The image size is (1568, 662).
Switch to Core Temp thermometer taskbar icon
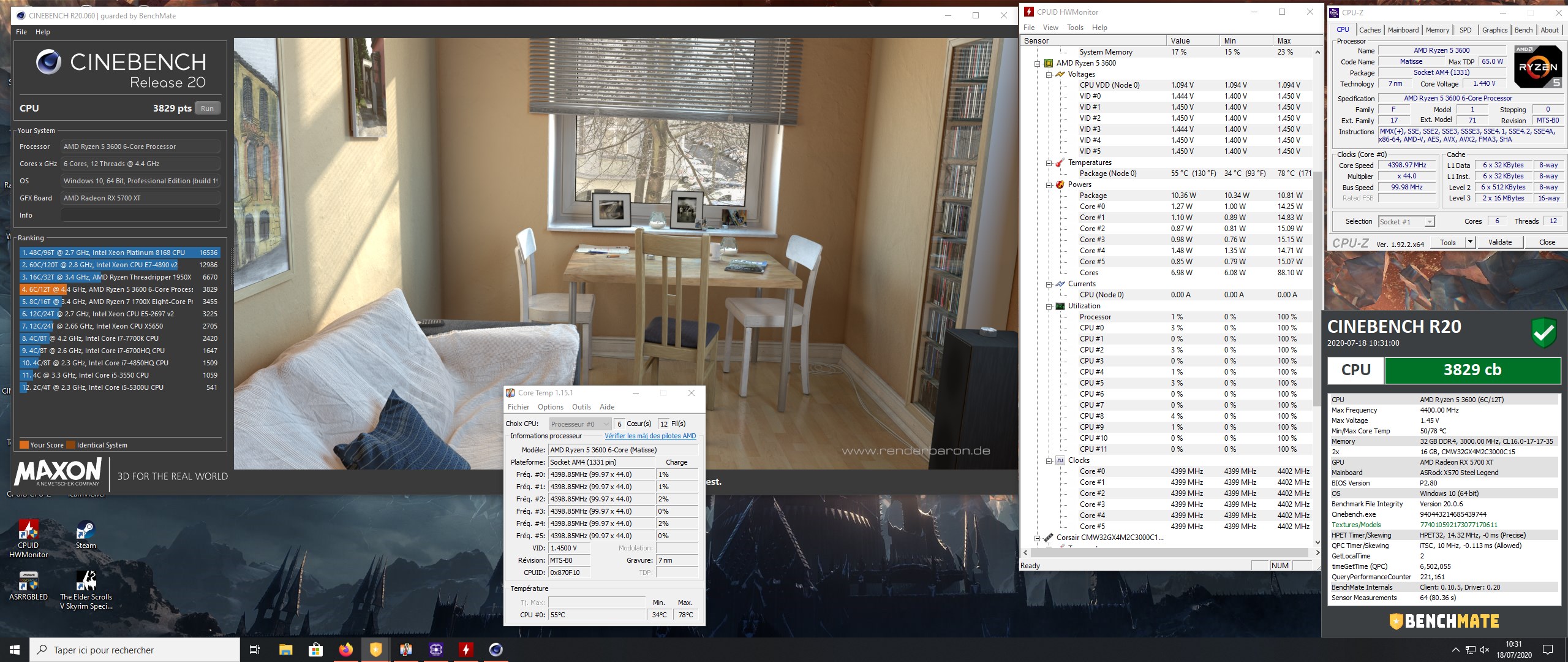click(405, 650)
